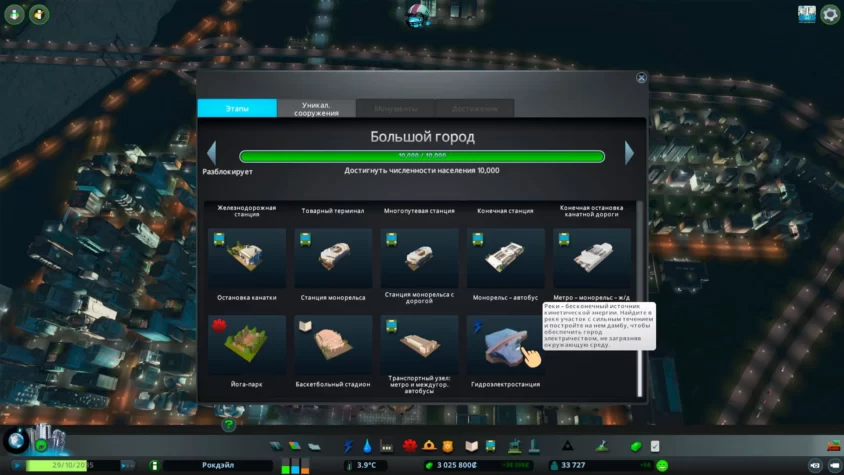Open the Roads build menu icon
This screenshot has width=844, height=475.
pos(276,446)
